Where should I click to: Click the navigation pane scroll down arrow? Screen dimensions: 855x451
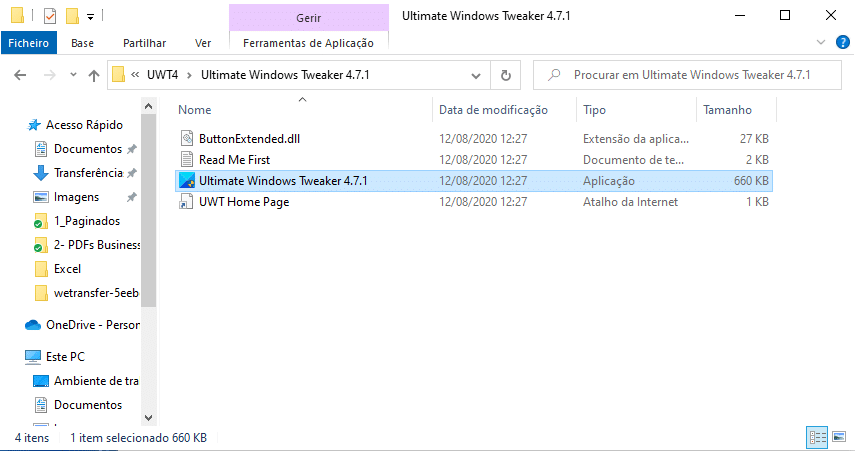point(148,418)
